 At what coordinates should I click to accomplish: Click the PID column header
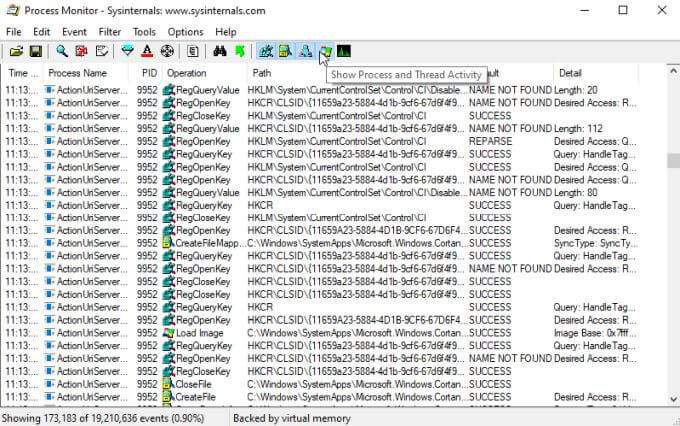(x=146, y=73)
